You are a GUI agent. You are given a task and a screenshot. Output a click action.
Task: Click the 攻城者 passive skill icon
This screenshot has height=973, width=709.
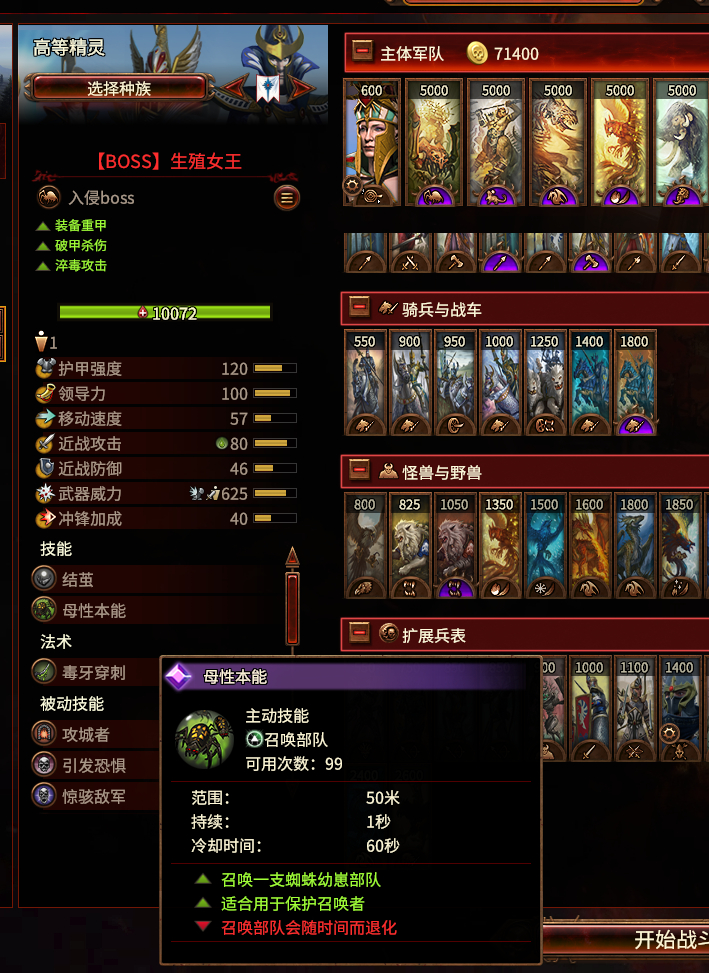tap(44, 733)
